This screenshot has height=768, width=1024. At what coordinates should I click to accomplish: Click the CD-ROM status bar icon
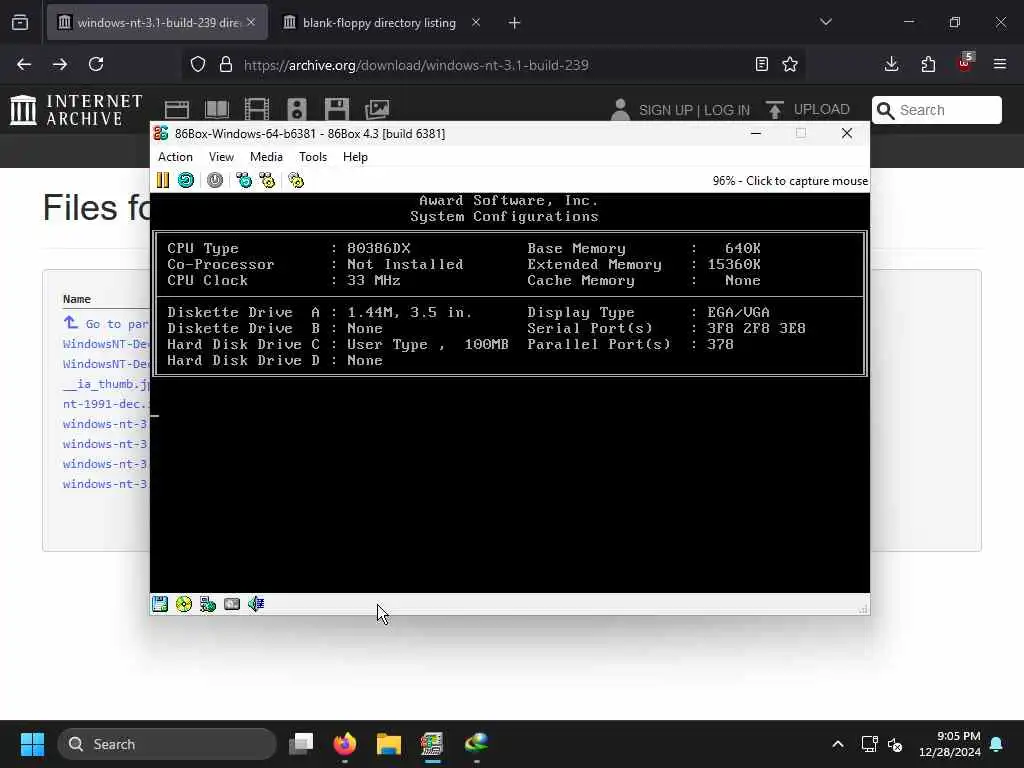click(x=184, y=604)
